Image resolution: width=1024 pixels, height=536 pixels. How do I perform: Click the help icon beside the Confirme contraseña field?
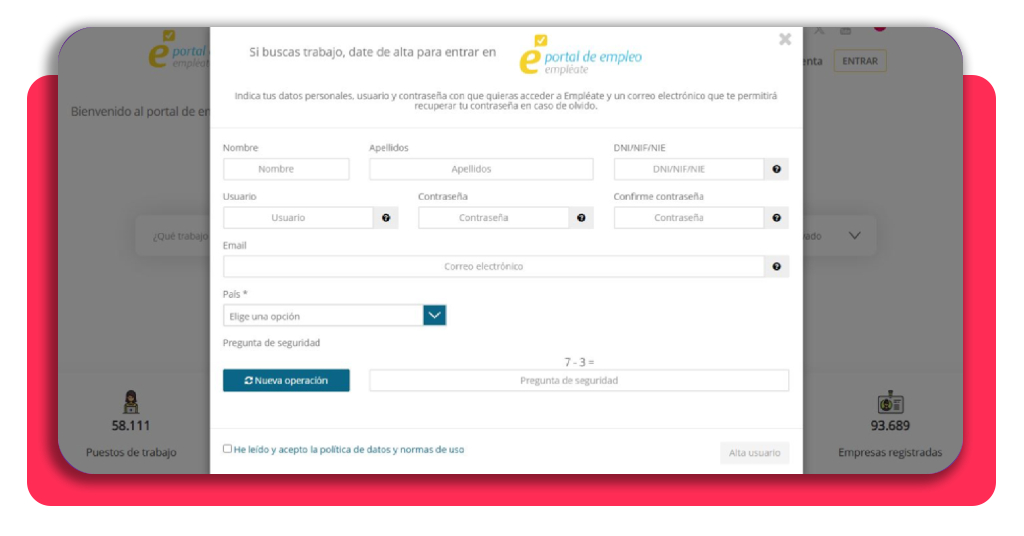[776, 218]
